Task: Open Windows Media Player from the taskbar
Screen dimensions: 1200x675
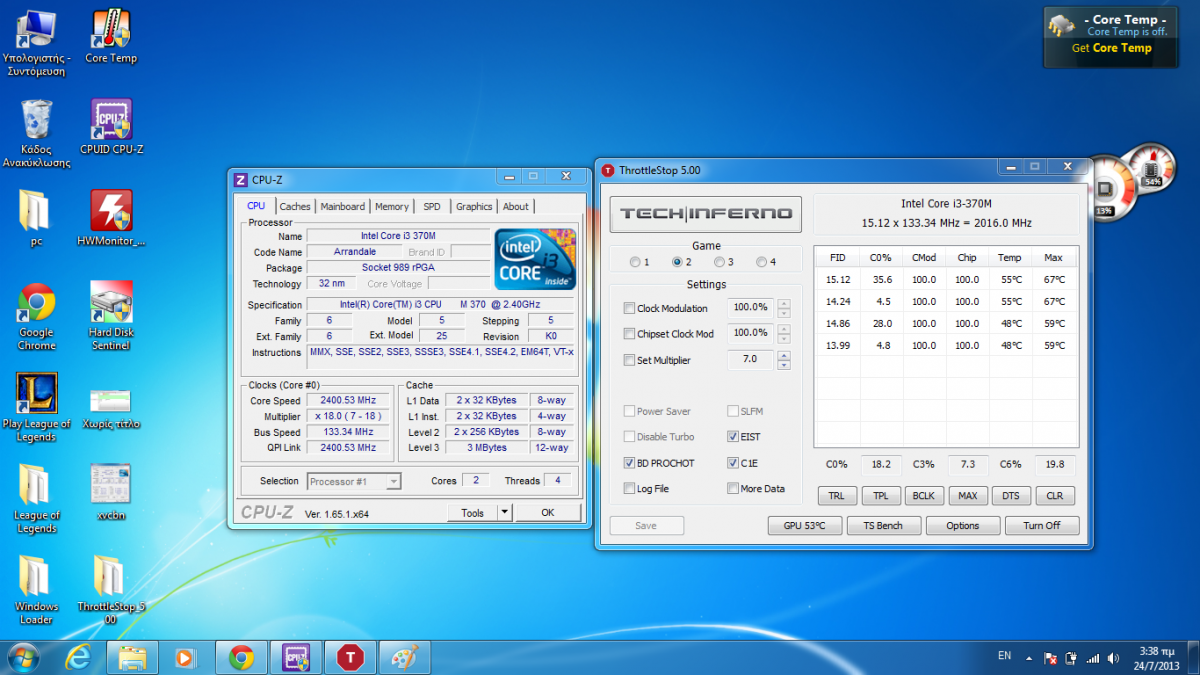Action: [x=185, y=657]
